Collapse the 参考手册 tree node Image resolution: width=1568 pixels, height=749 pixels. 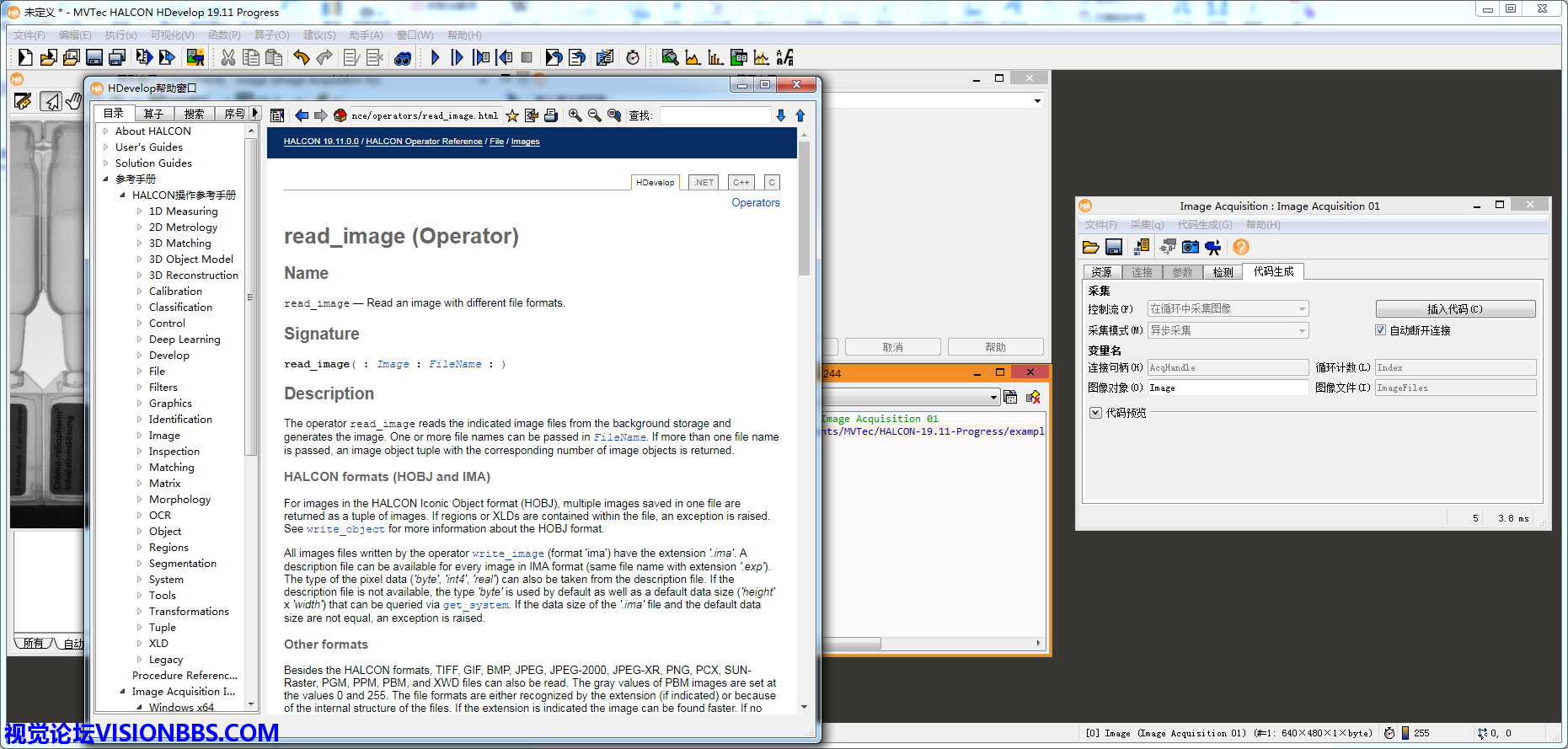click(x=105, y=179)
